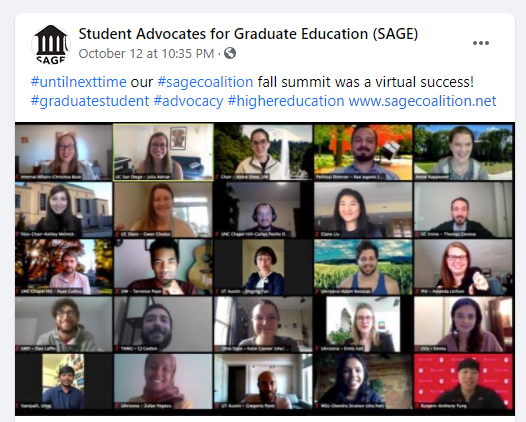Click the Vice-Chair tile with building background
Viewport: 526px width, 422px height.
pyautogui.click(x=64, y=210)
